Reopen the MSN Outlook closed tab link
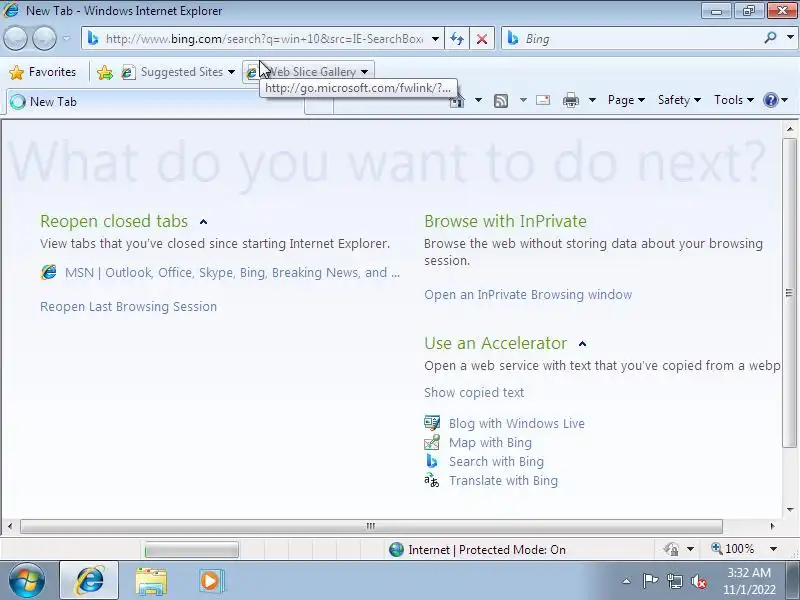This screenshot has width=800, height=600. click(x=232, y=272)
